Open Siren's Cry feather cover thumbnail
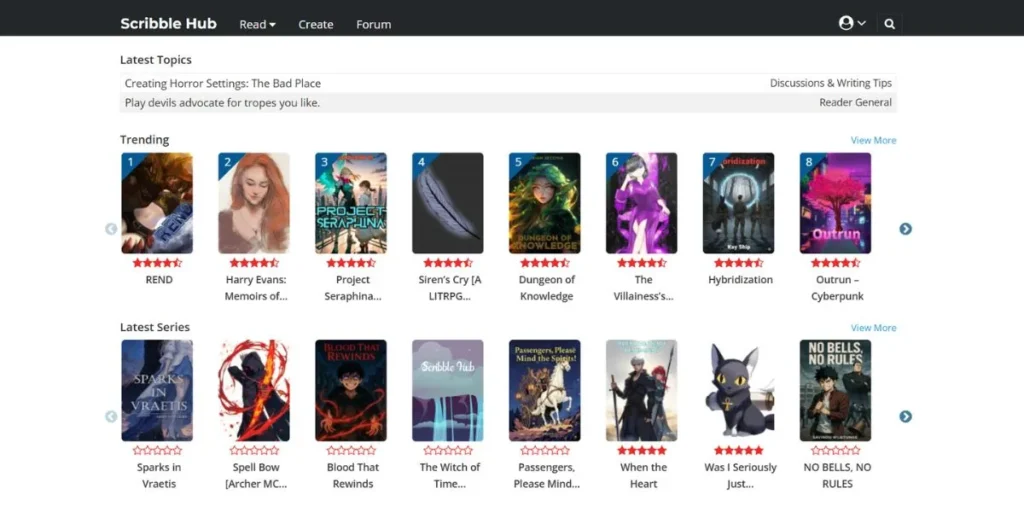 pyautogui.click(x=448, y=203)
